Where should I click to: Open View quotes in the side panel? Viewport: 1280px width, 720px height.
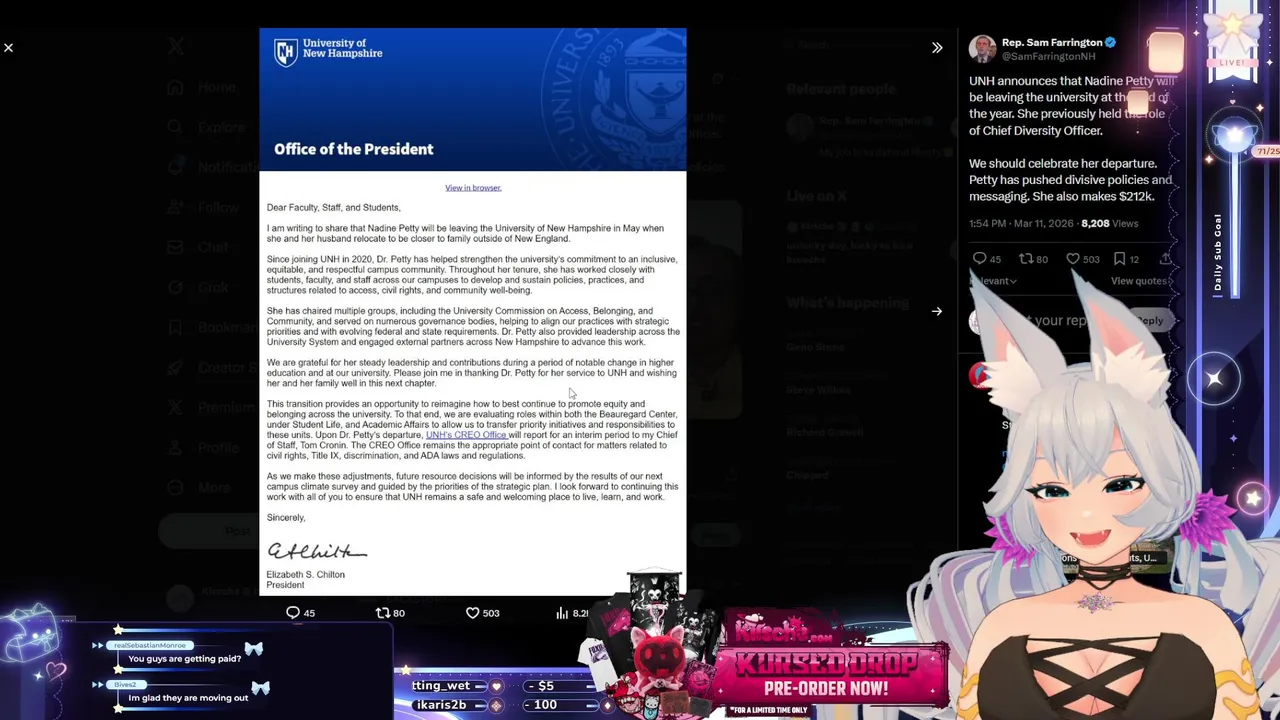click(x=1138, y=281)
